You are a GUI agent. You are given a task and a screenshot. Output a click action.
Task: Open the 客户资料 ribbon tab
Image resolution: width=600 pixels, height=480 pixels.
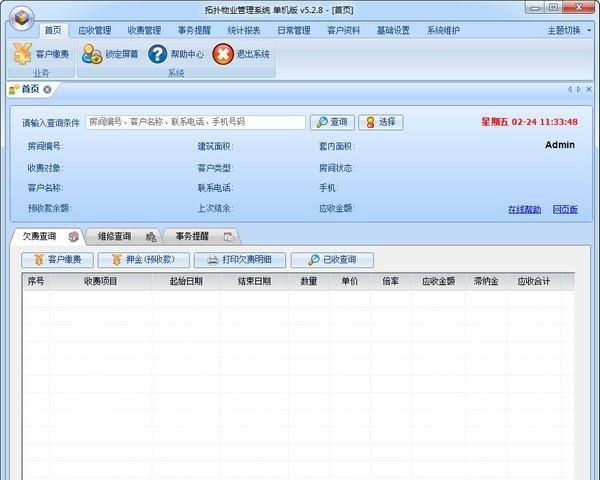(x=344, y=30)
